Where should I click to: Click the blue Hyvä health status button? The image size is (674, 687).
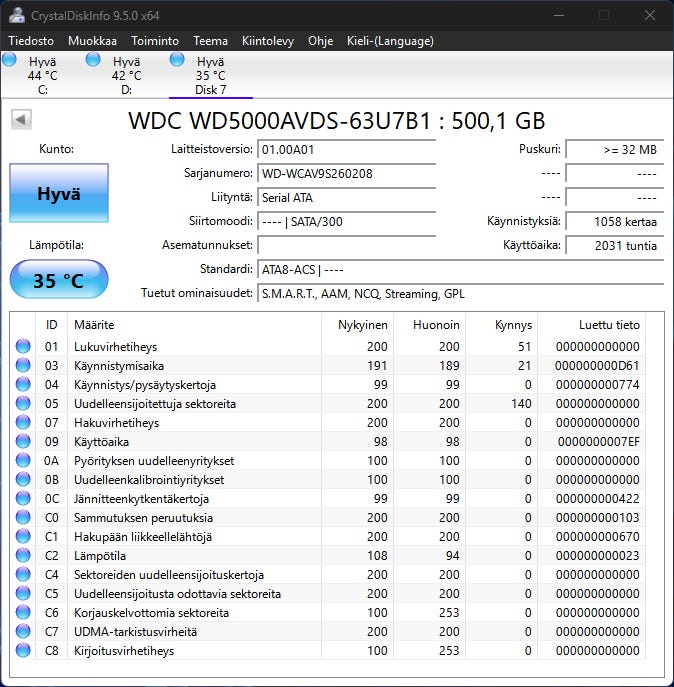click(x=58, y=194)
